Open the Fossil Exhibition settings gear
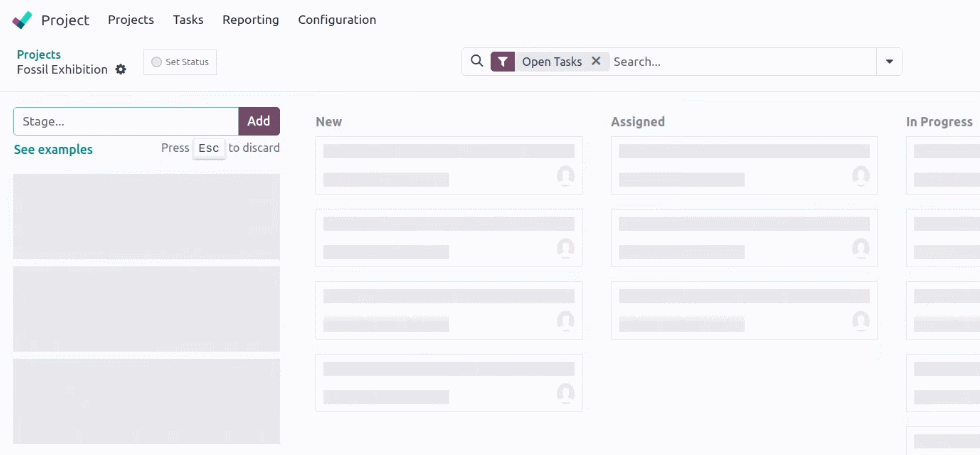980x455 pixels. (x=121, y=69)
